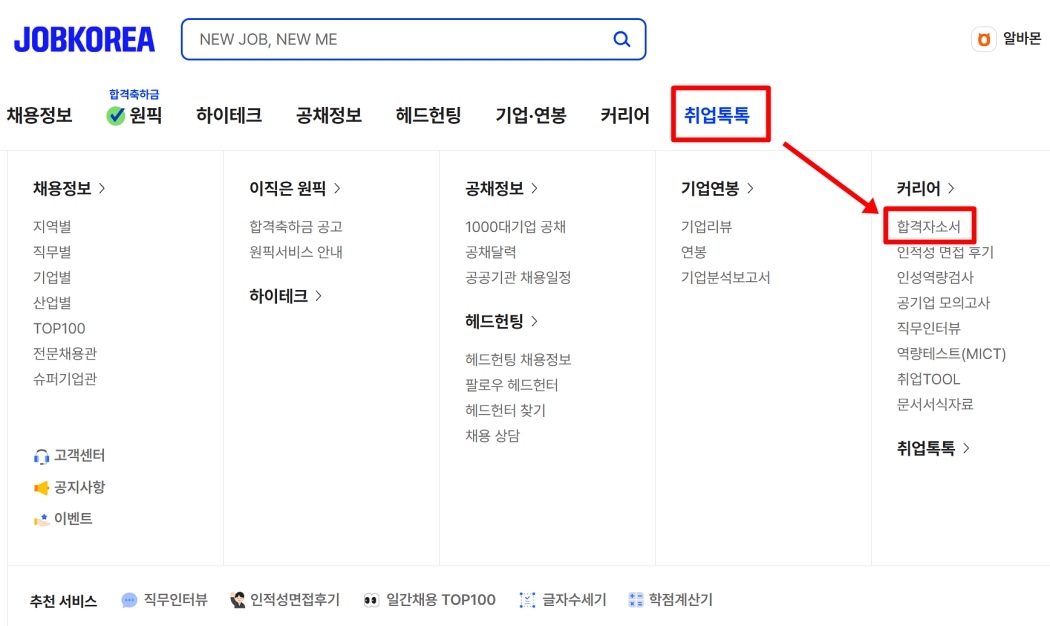1050x626 pixels.
Task: Click 직무인터뷰 speech bubble icon
Action: point(129,600)
